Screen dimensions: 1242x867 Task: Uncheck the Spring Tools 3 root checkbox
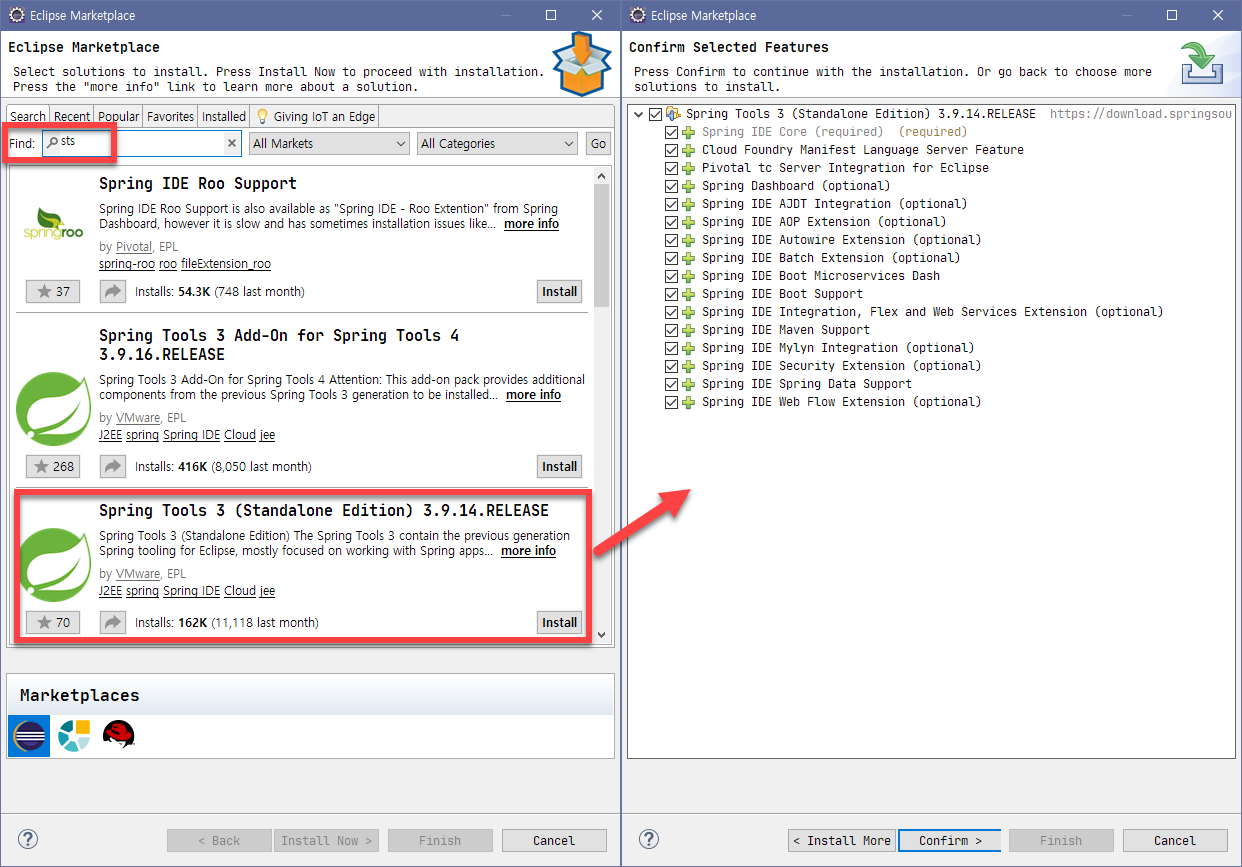655,114
